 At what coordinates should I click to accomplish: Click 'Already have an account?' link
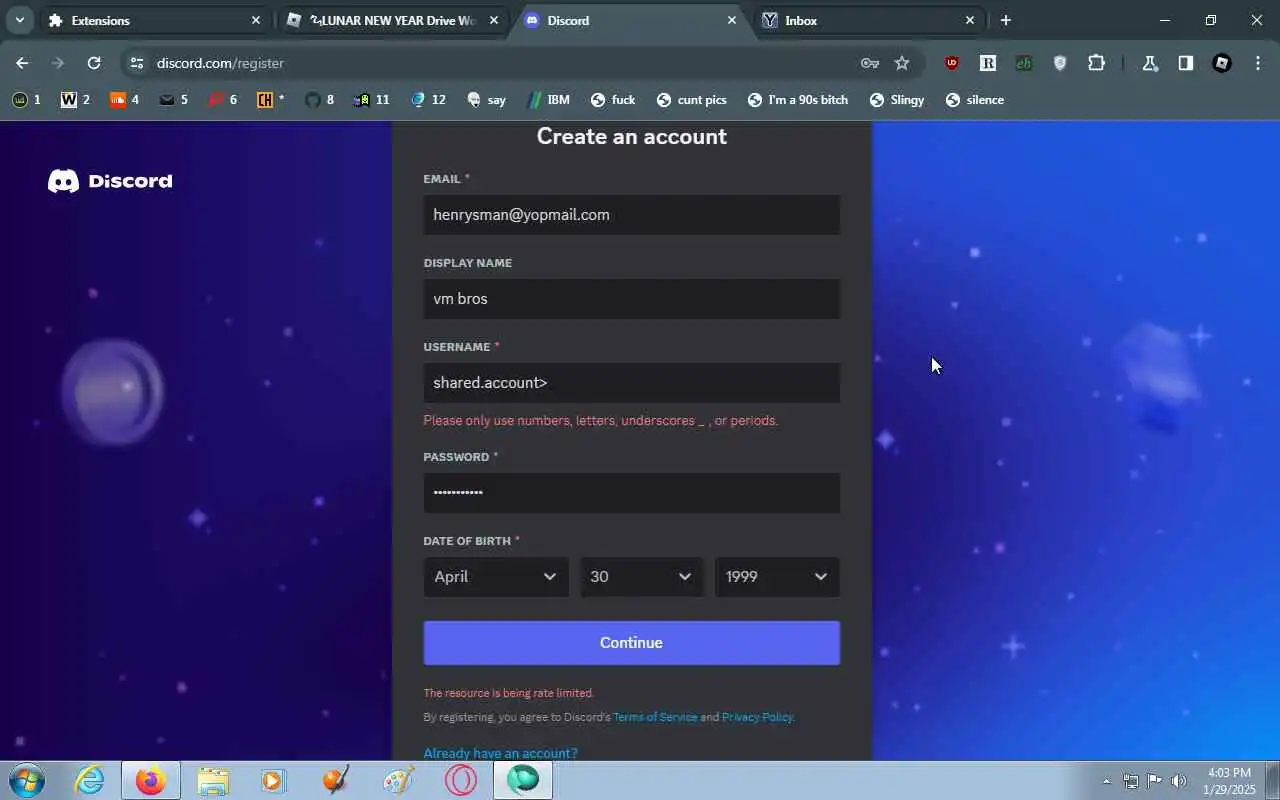500,753
